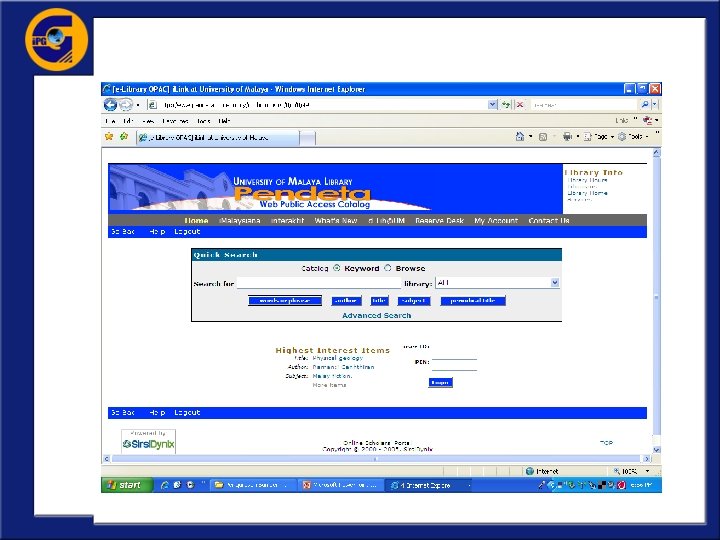This screenshot has height=540, width=720.
Task: Click the Add to Favorites icon
Action: point(124,136)
